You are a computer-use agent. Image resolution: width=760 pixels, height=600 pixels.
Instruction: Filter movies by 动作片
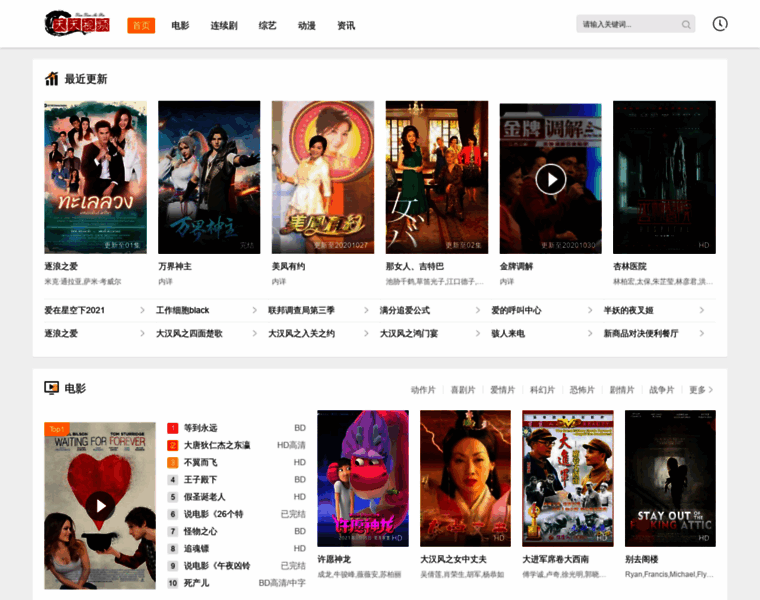(423, 390)
